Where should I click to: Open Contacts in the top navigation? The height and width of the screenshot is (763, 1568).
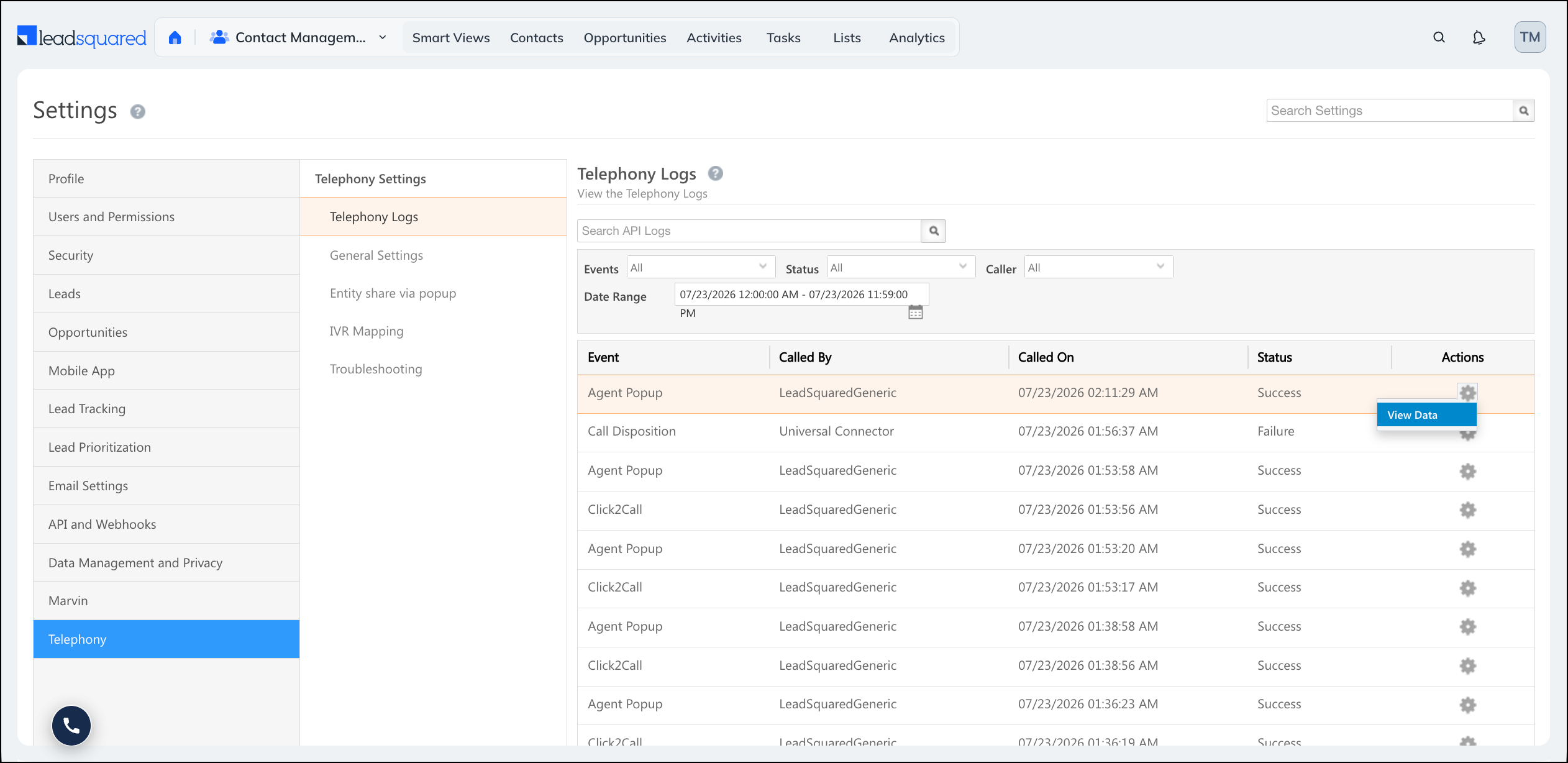(x=537, y=38)
